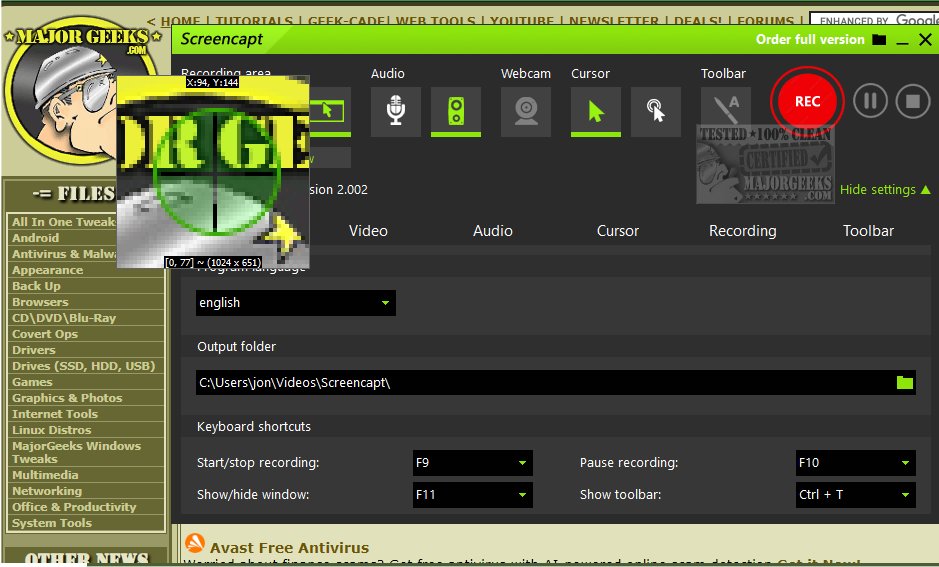Screen dimensions: 939x567
Task: Minimize the Screencapt window
Action: pos(902,41)
